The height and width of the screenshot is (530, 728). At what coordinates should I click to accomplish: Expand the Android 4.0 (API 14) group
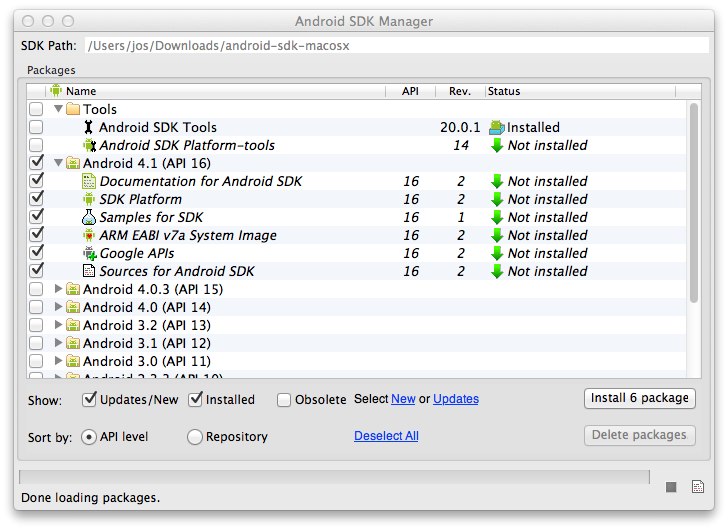point(58,307)
